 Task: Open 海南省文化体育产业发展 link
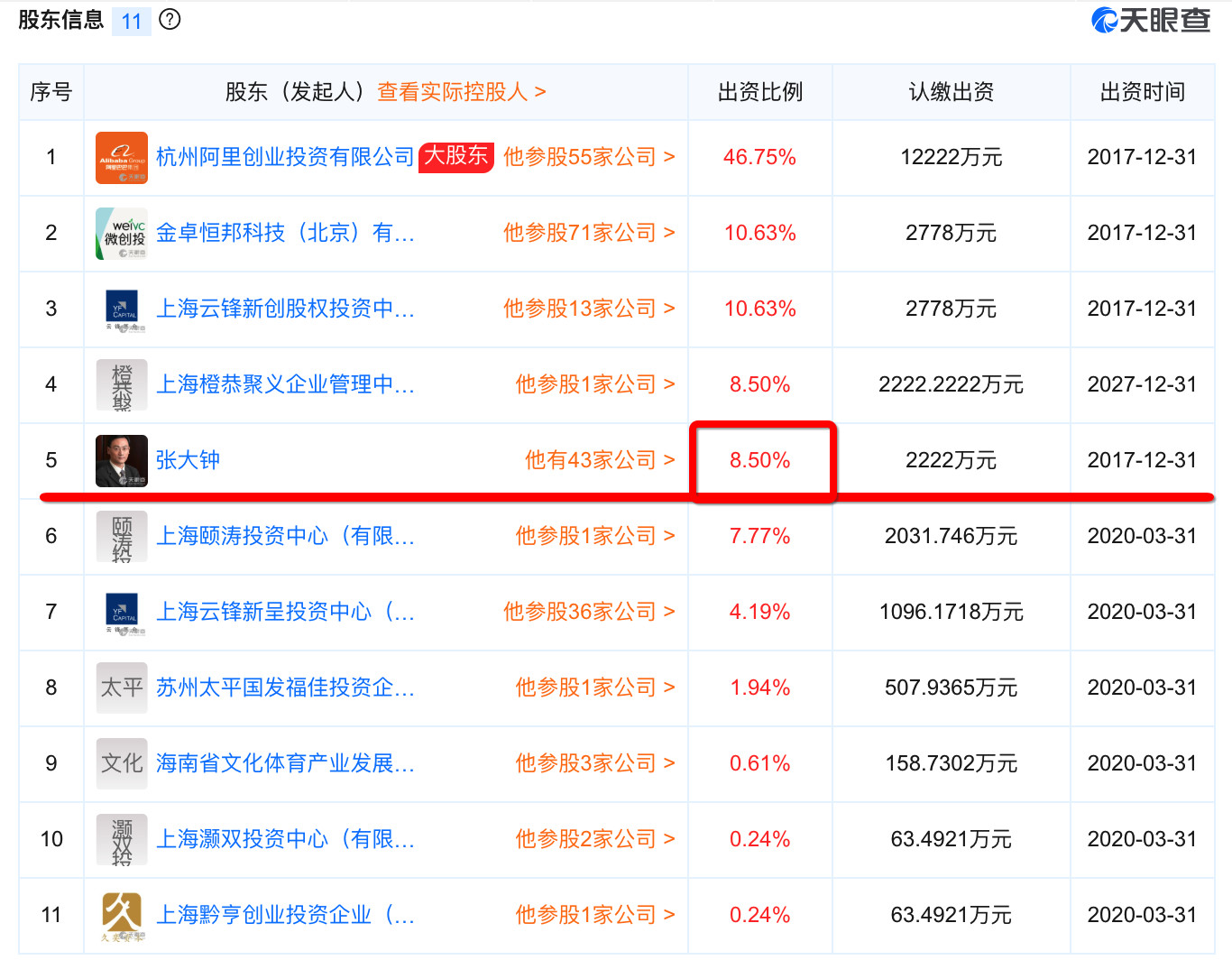click(x=285, y=763)
